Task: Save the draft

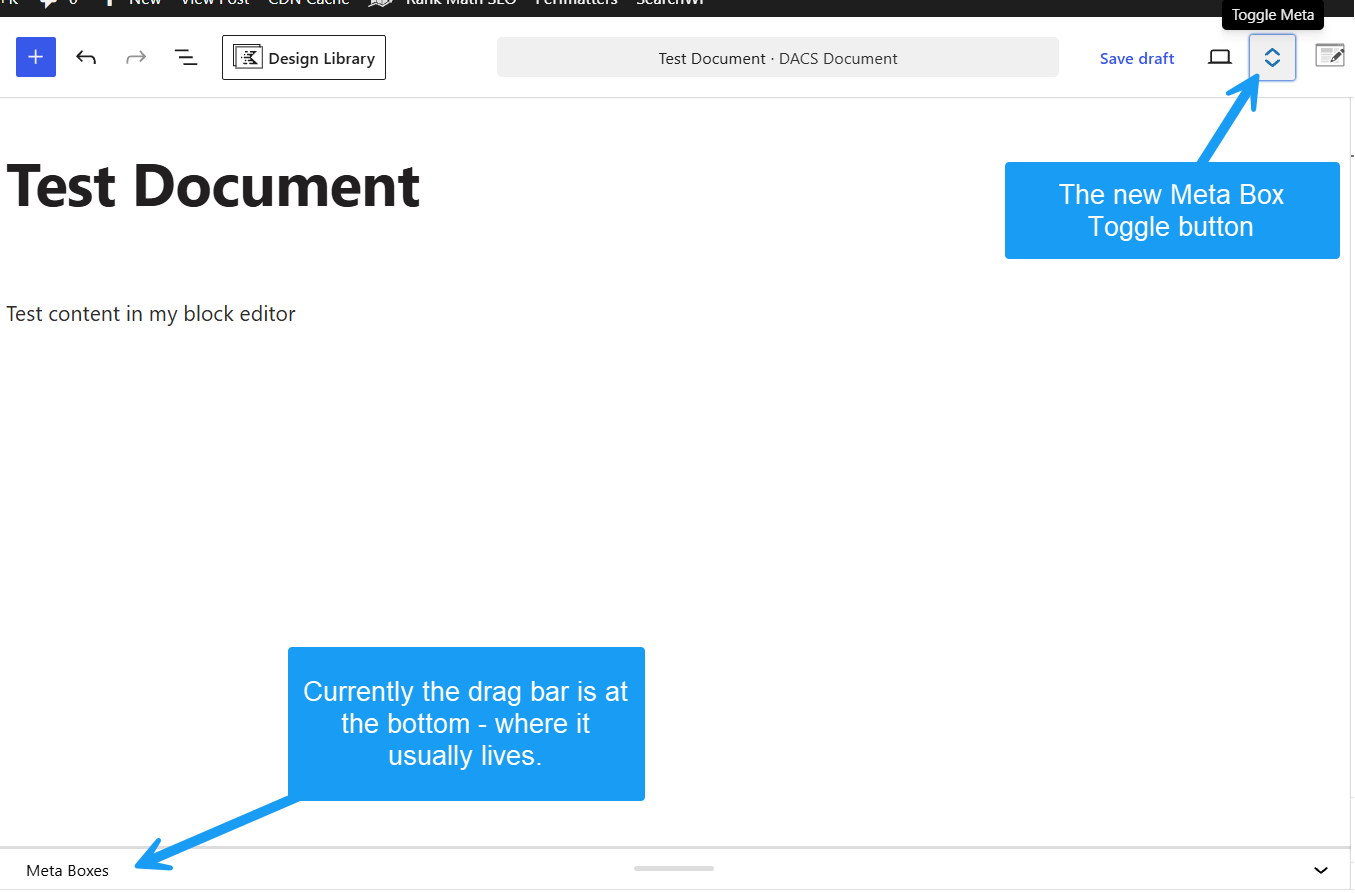Action: pyautogui.click(x=1137, y=58)
